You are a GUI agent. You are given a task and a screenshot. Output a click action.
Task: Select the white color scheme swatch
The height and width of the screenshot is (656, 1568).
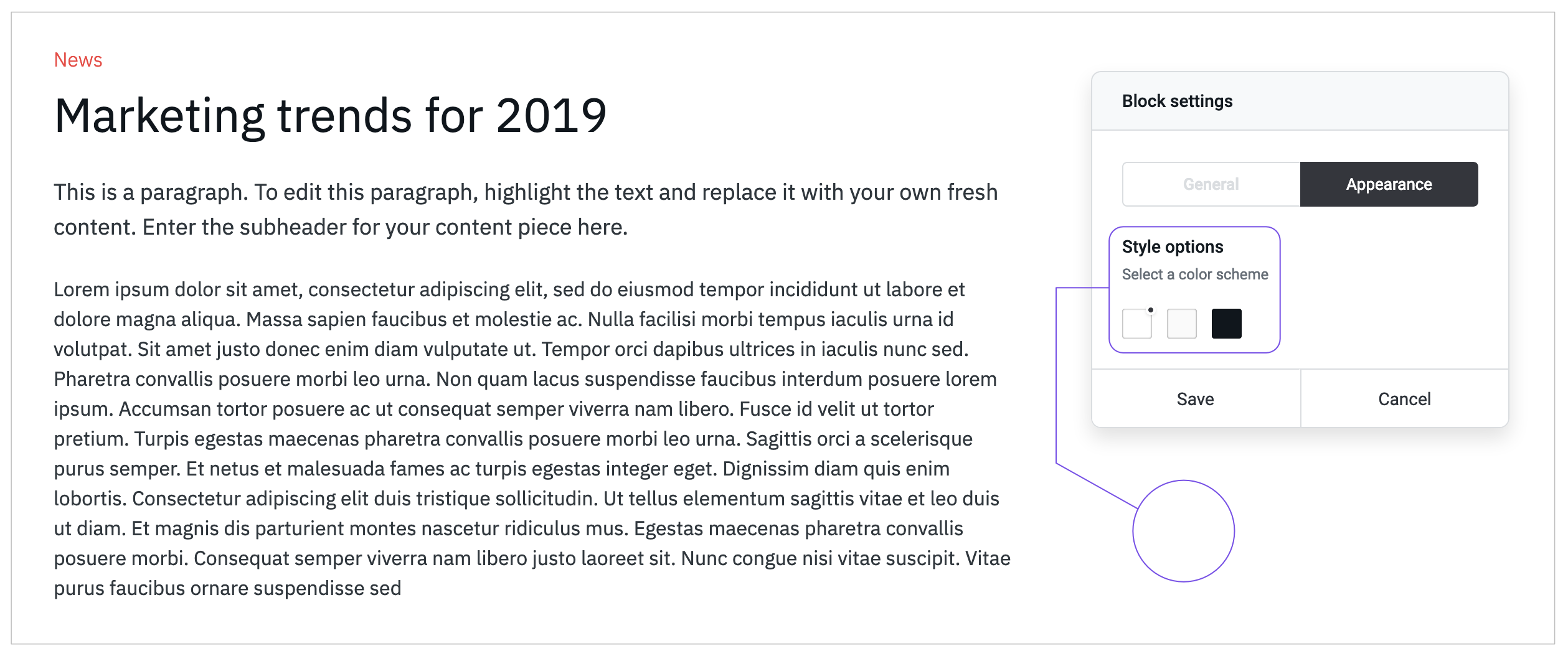pos(1137,324)
